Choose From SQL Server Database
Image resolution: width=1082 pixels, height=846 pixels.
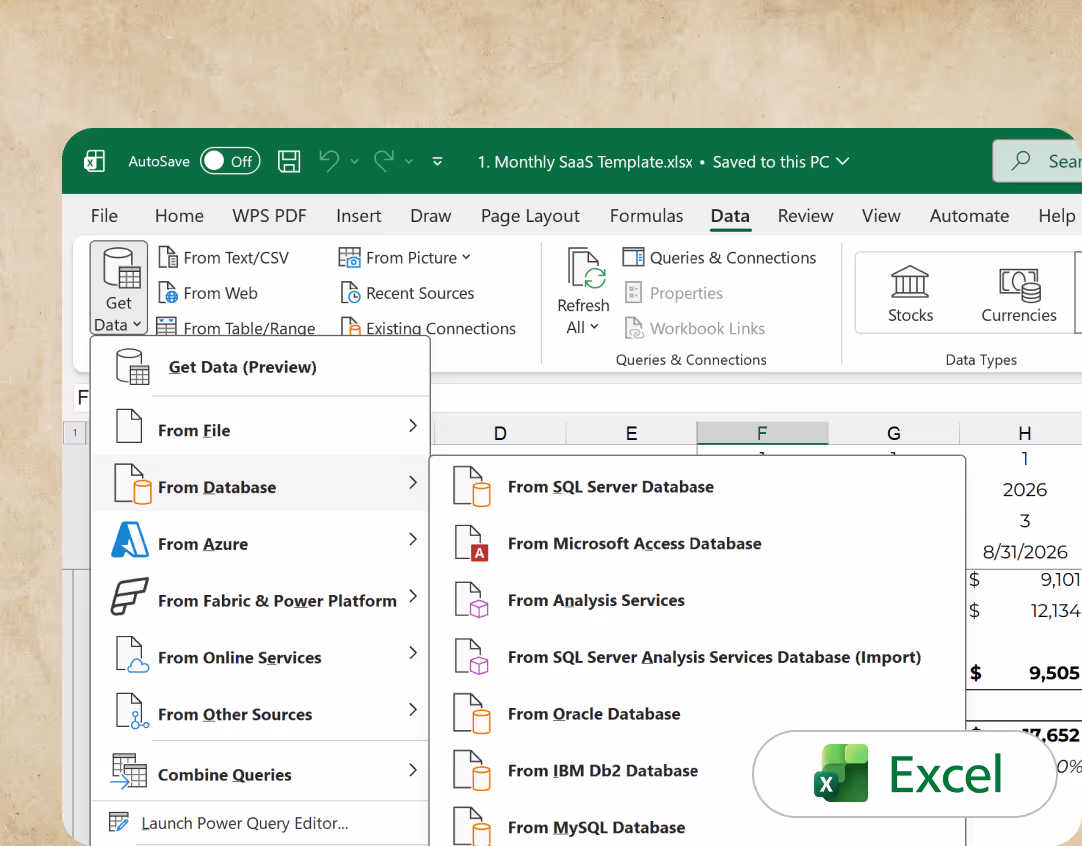pos(697,486)
